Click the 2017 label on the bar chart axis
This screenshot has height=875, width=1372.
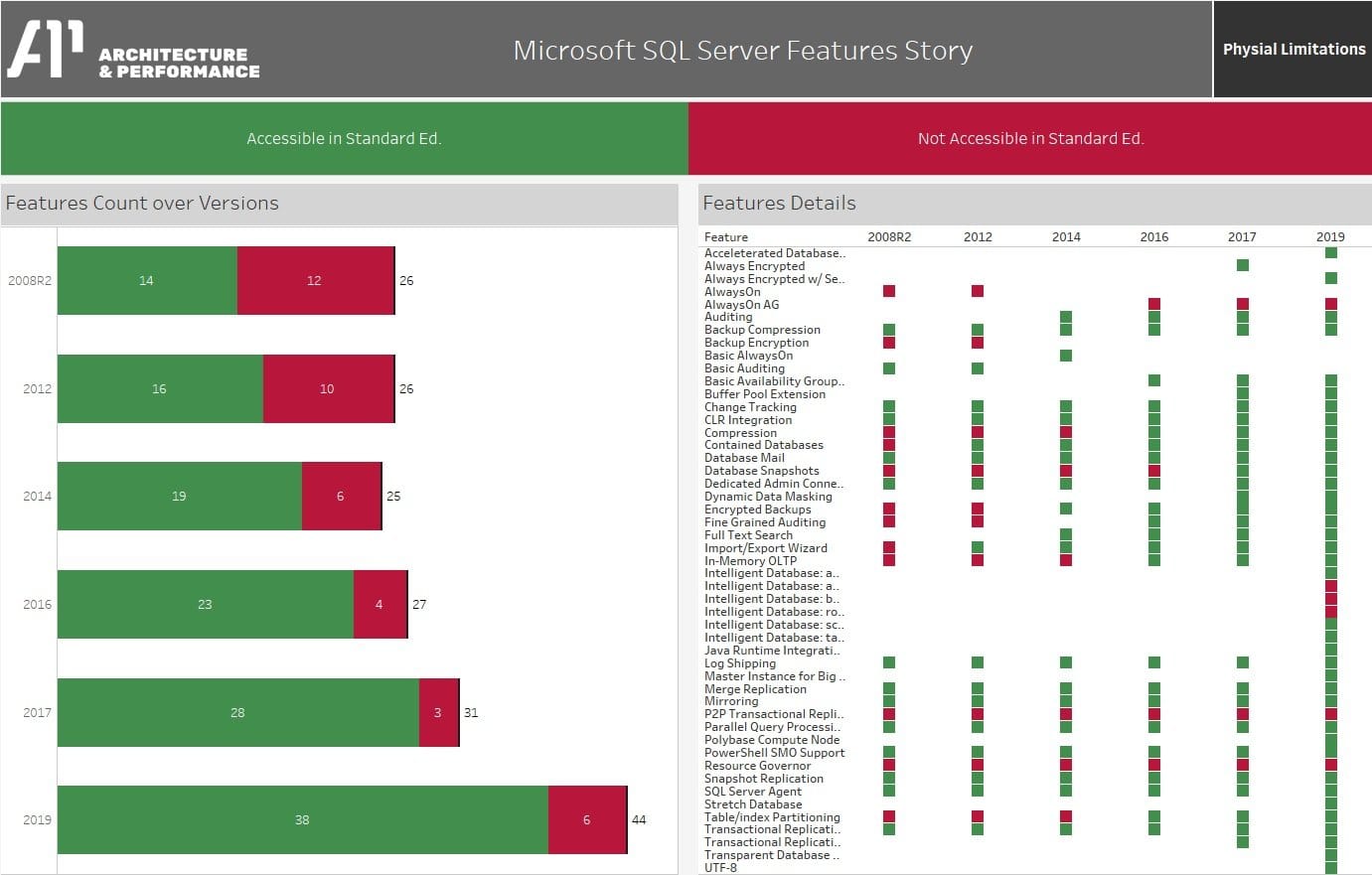click(x=38, y=712)
